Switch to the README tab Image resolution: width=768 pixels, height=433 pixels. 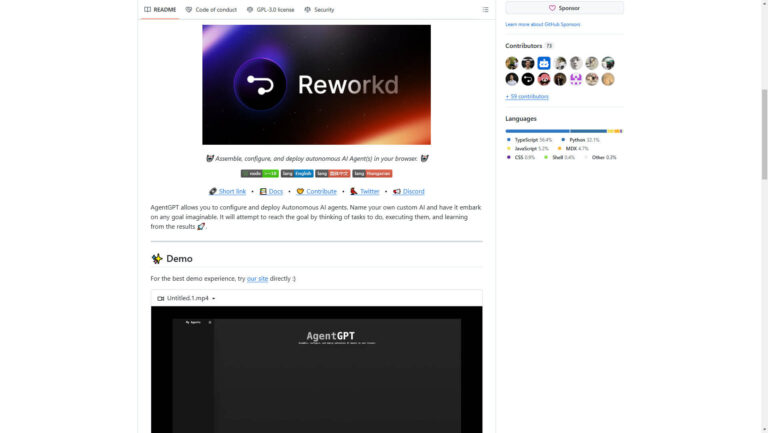160,9
